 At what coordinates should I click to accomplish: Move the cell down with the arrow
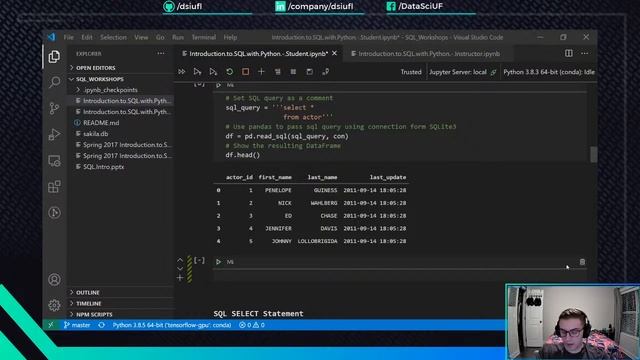point(180,269)
